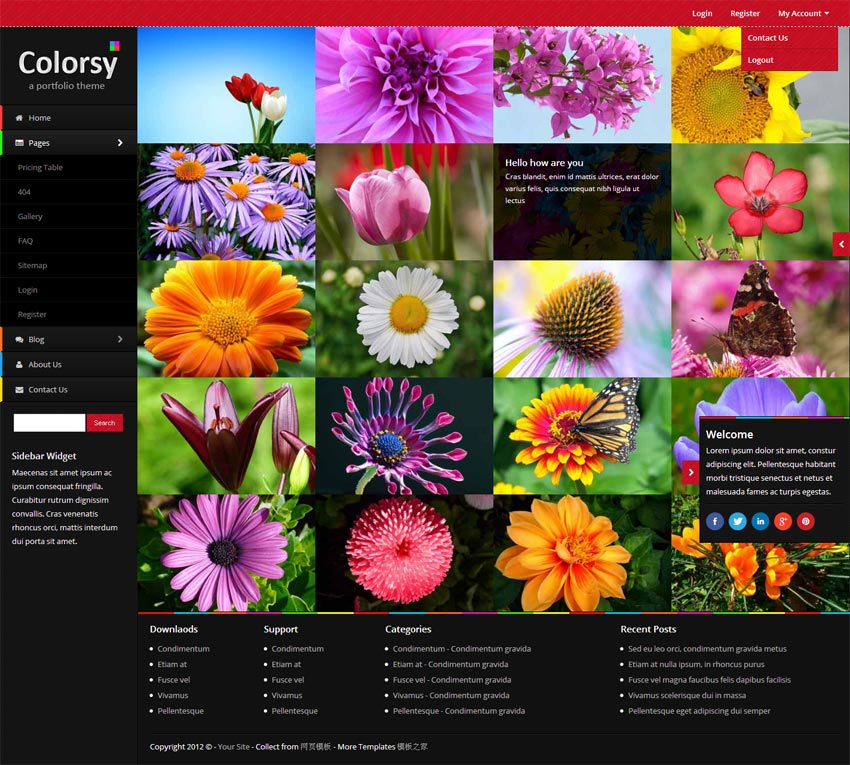This screenshot has height=765, width=850.
Task: Open Condimentum link under Downlaods
Action: click(x=183, y=648)
